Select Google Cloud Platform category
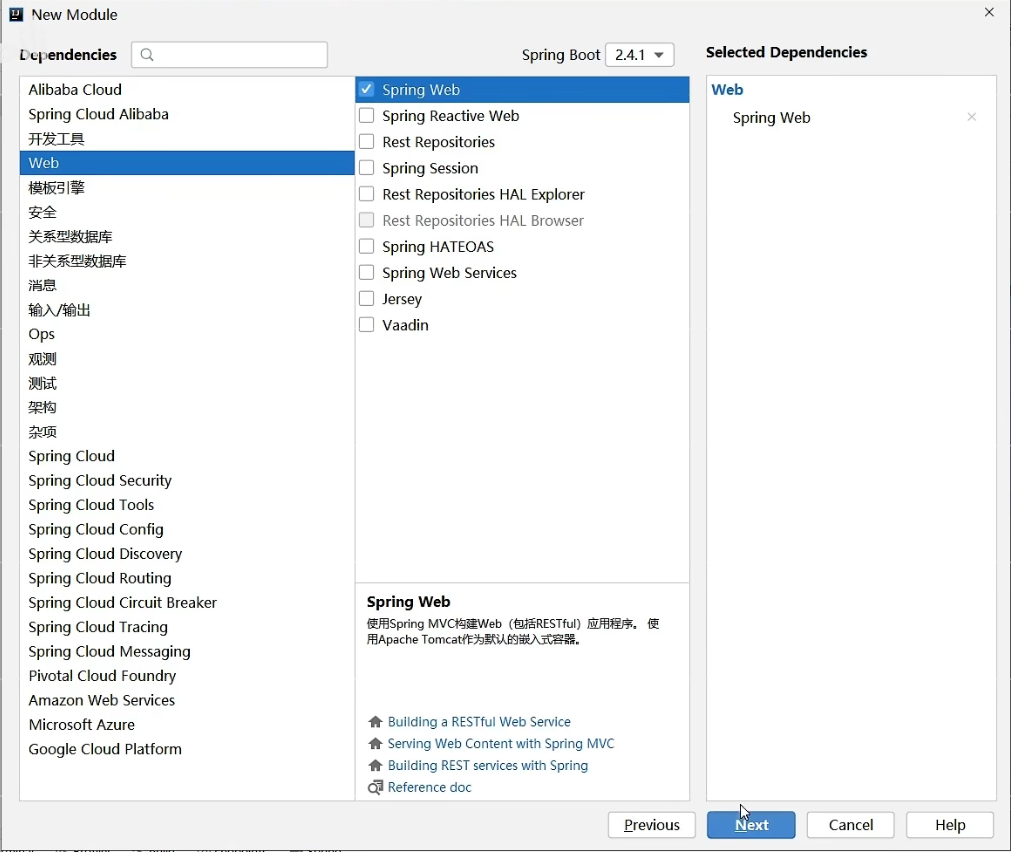1011x852 pixels. tap(187, 749)
